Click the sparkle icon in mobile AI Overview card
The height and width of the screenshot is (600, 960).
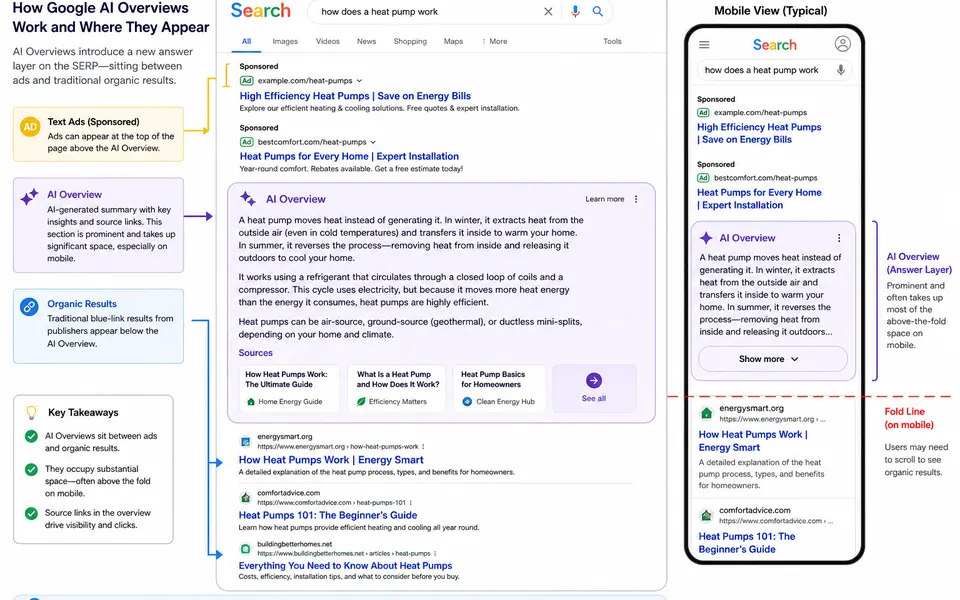(x=706, y=238)
